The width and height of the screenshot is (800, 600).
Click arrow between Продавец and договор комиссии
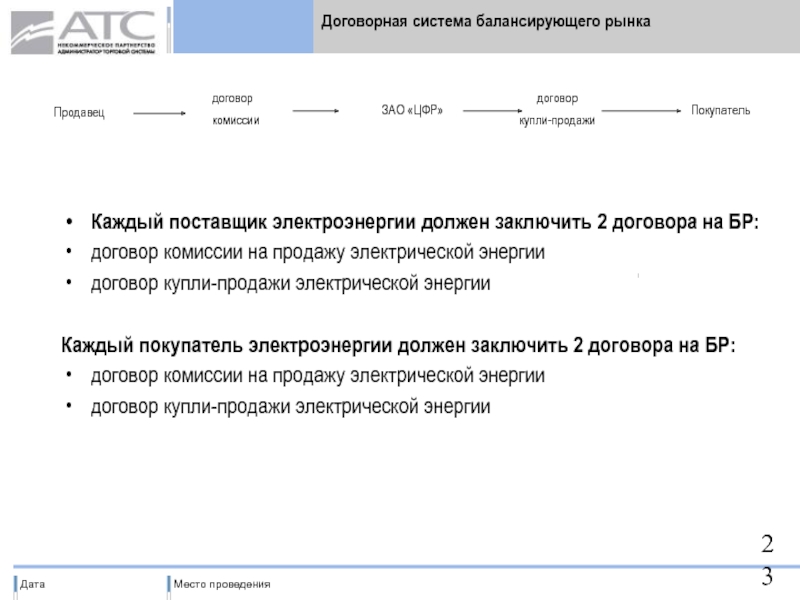(x=159, y=113)
